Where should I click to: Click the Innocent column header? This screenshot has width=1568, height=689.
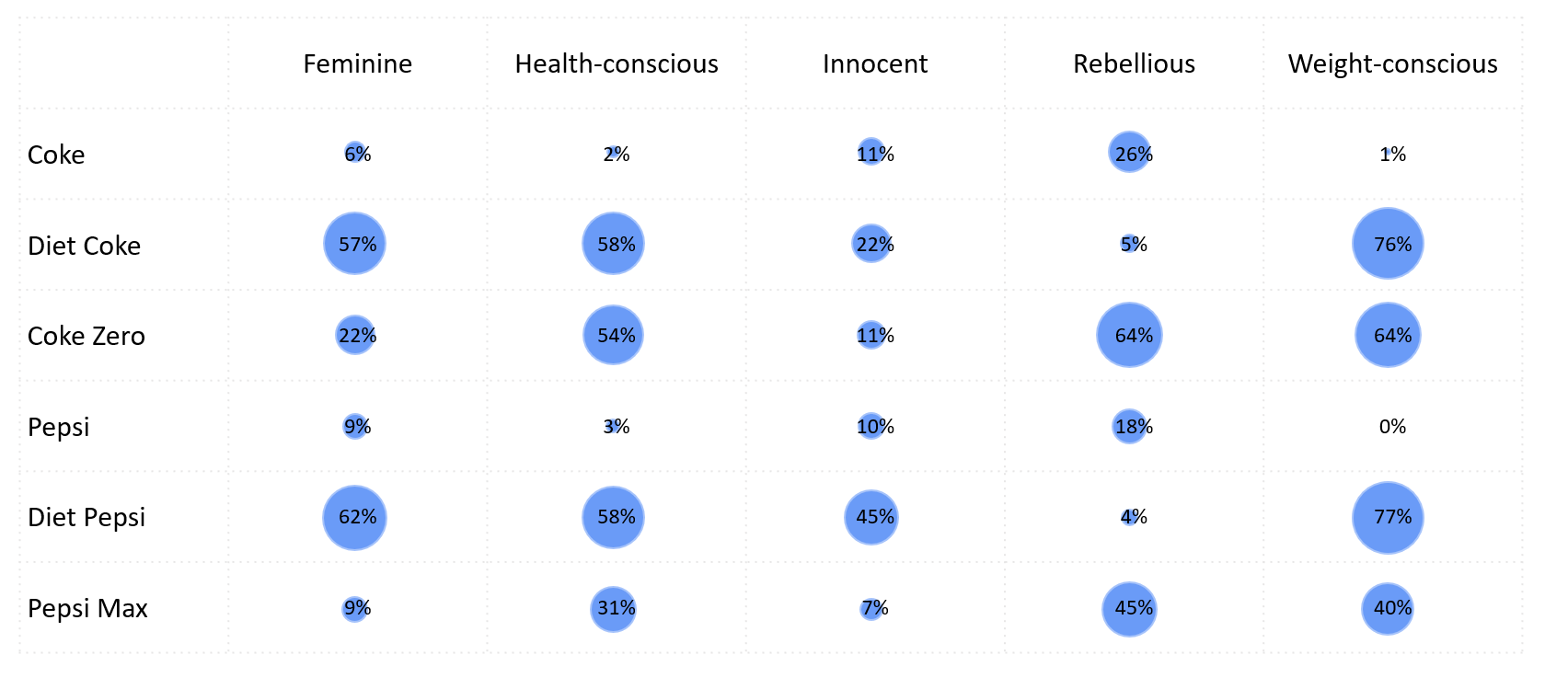point(874,63)
